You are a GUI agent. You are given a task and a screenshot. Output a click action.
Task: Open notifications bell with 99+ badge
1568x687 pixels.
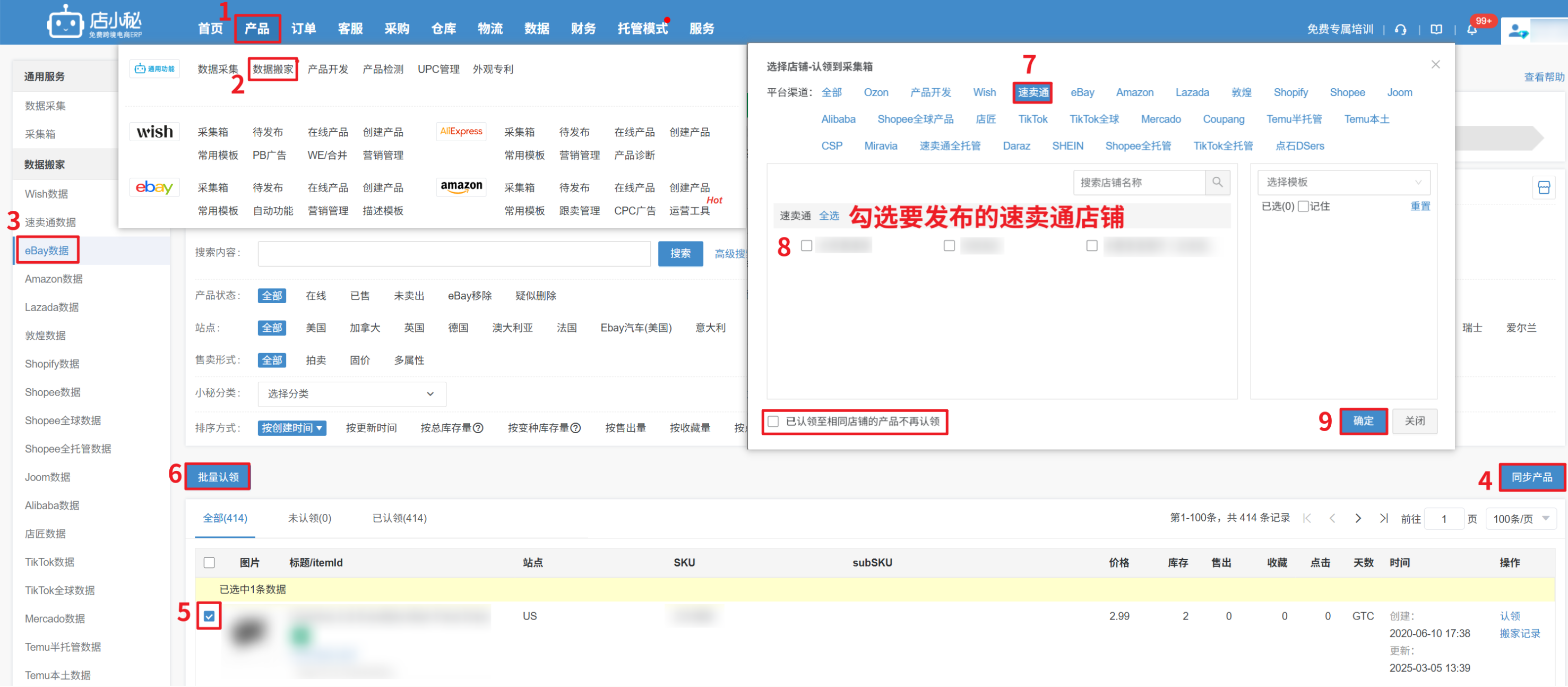click(1472, 29)
